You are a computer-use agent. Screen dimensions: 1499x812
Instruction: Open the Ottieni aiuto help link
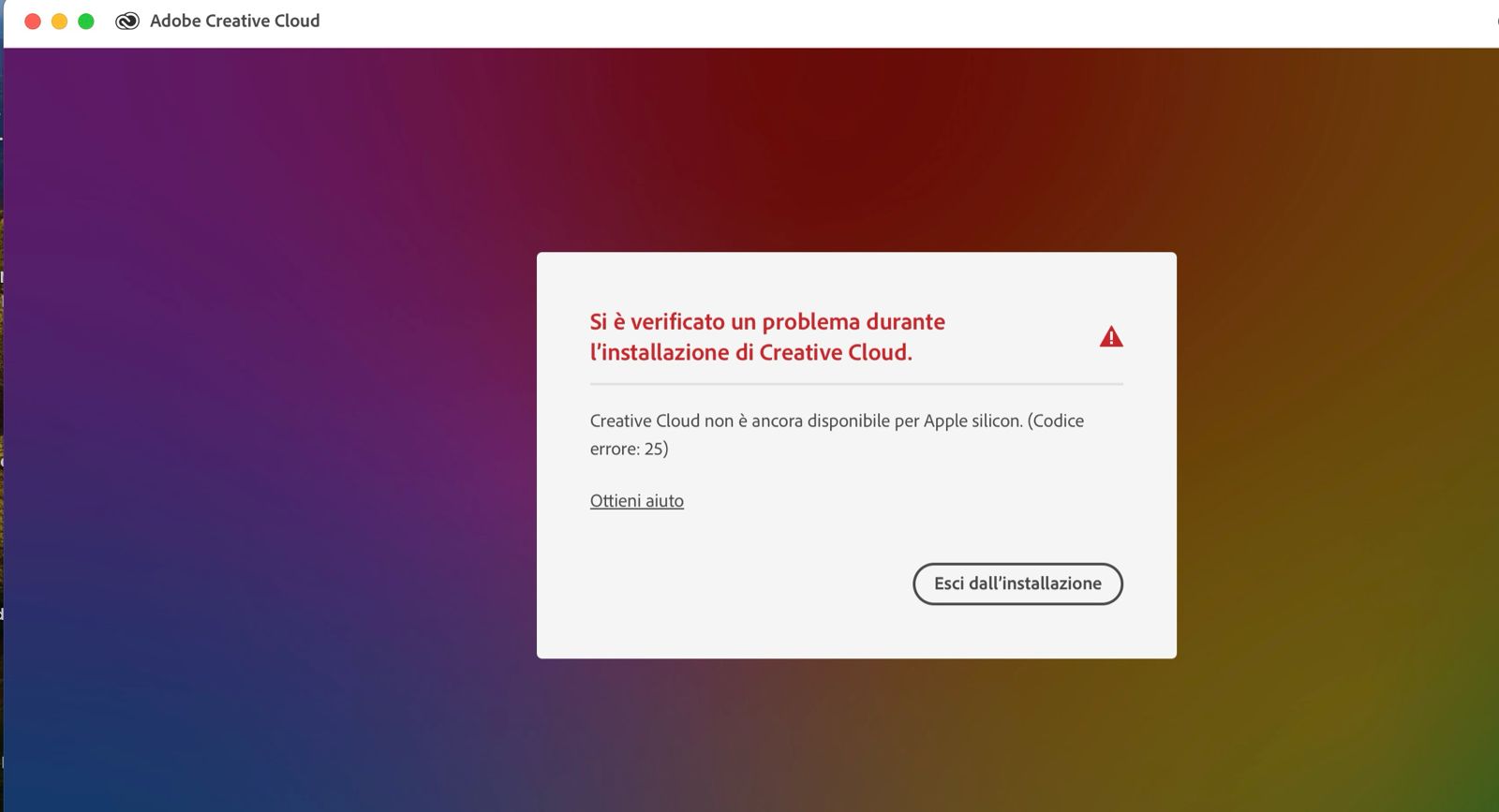tap(637, 501)
